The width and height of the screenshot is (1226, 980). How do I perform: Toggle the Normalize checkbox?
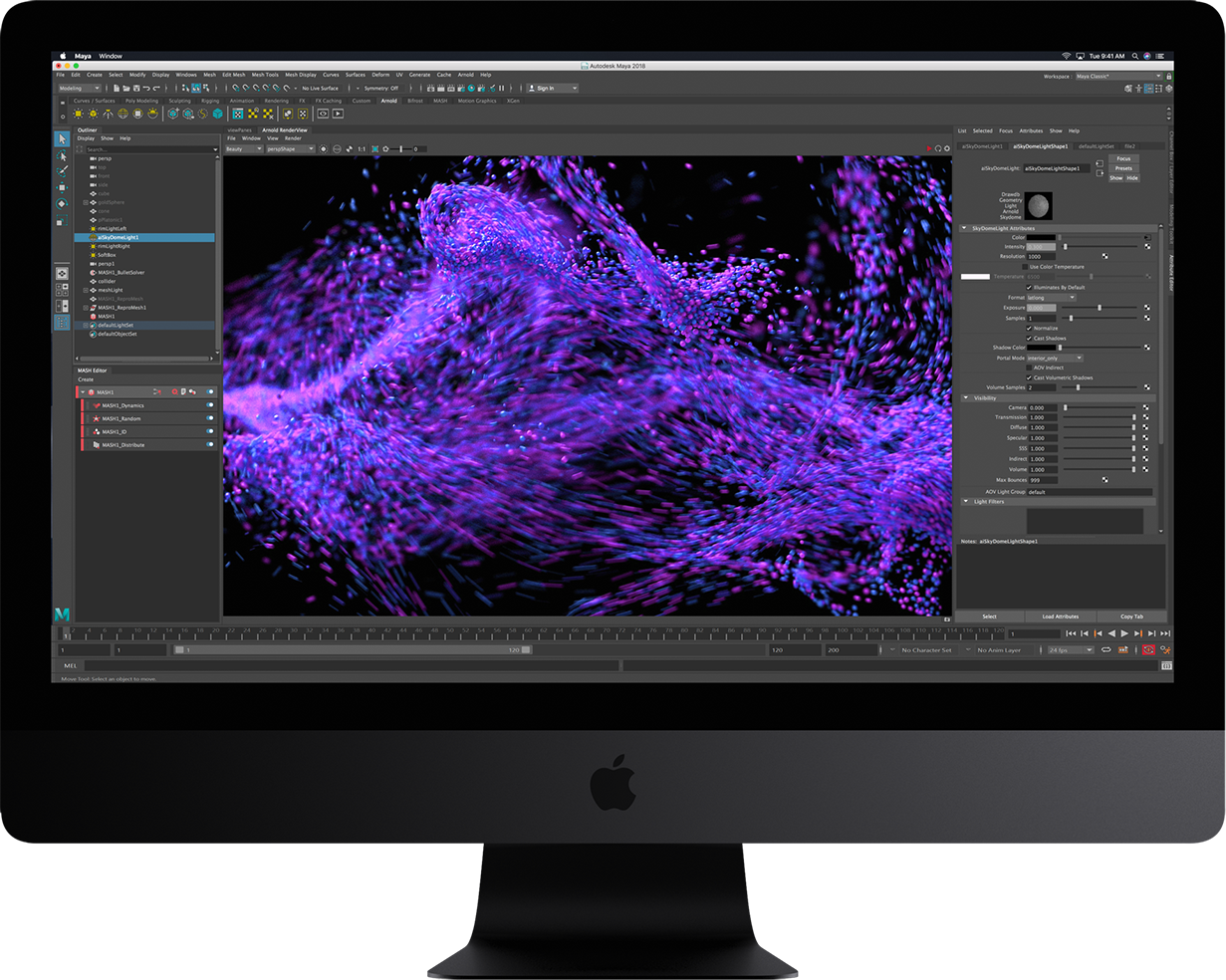[x=1030, y=328]
